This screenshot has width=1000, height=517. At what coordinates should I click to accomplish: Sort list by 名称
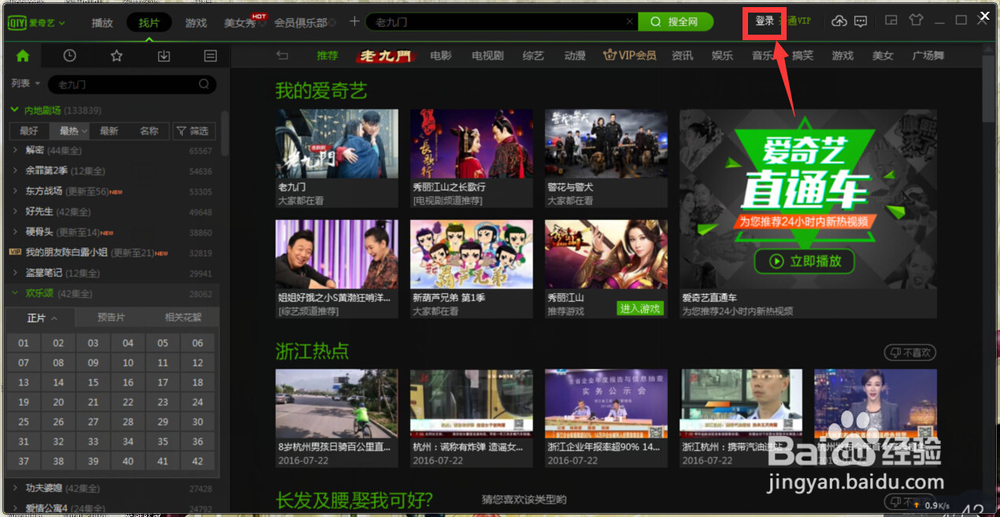149,131
